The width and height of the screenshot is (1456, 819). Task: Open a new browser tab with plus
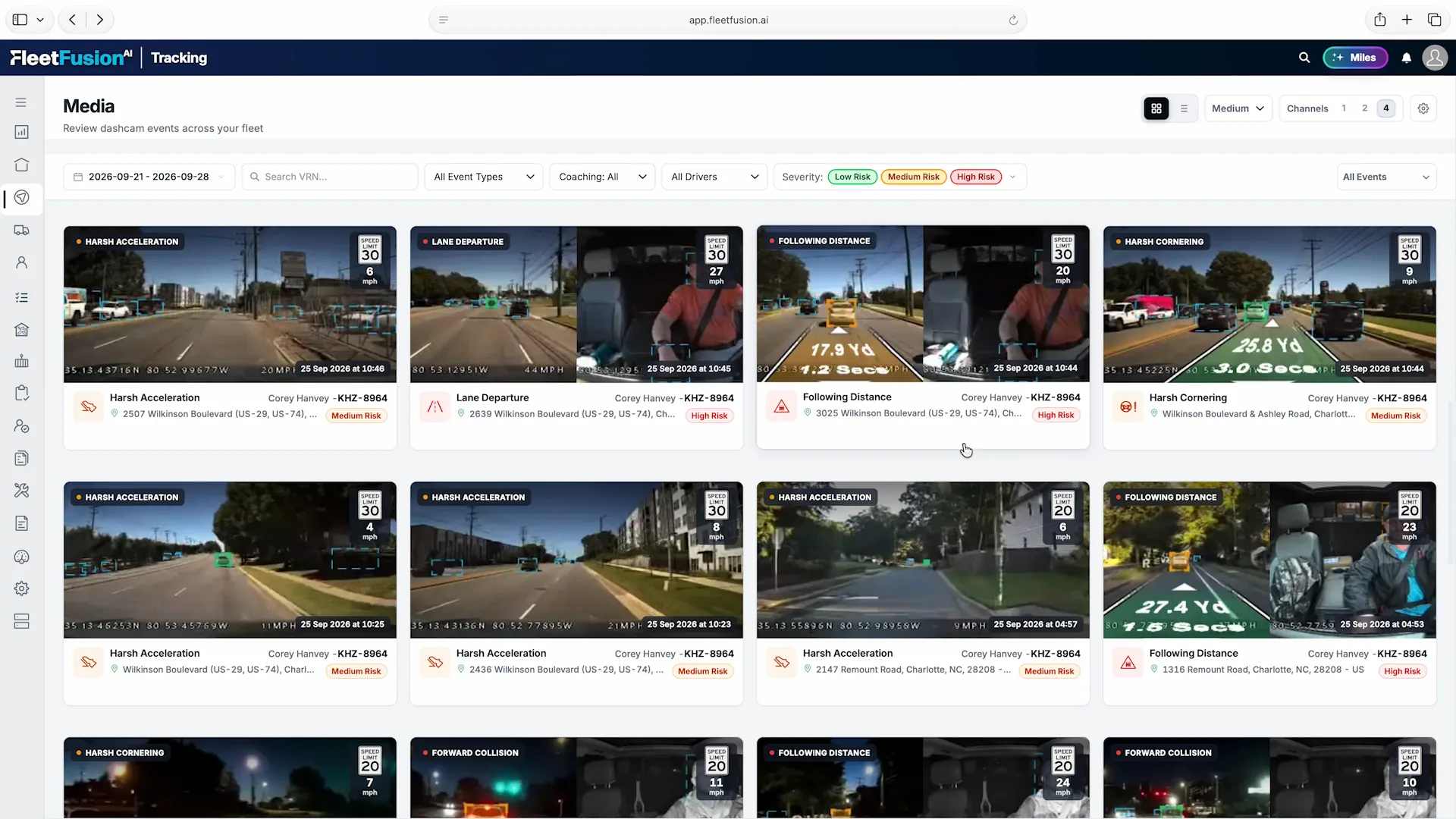1407,20
